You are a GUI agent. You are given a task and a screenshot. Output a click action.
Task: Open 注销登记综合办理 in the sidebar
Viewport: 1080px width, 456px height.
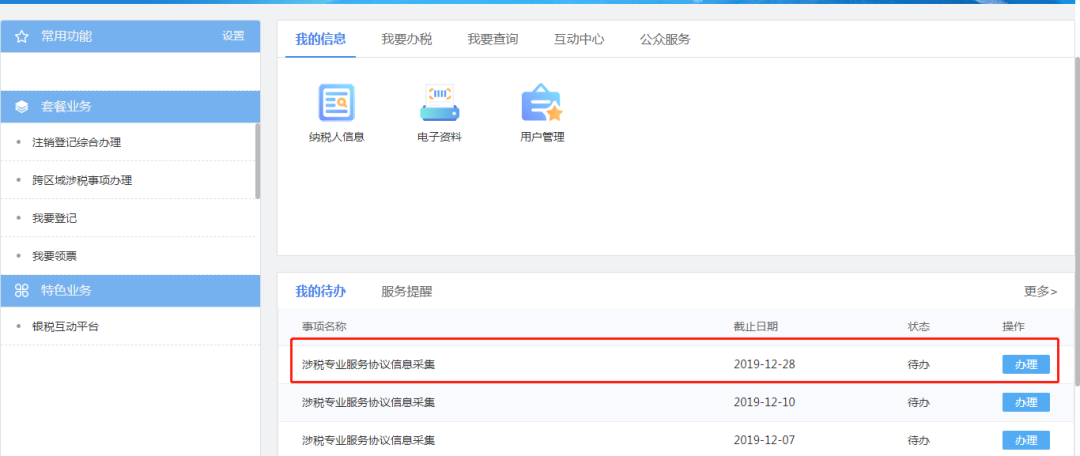pyautogui.click(x=76, y=143)
